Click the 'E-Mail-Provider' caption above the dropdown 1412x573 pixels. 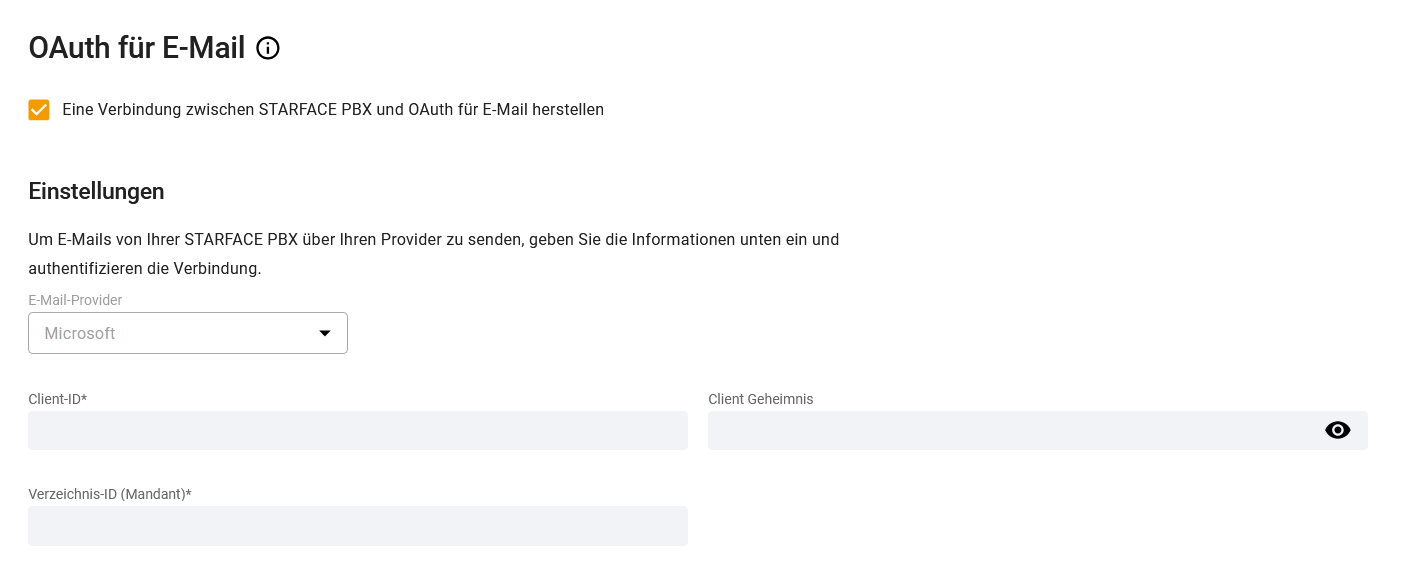coord(76,300)
